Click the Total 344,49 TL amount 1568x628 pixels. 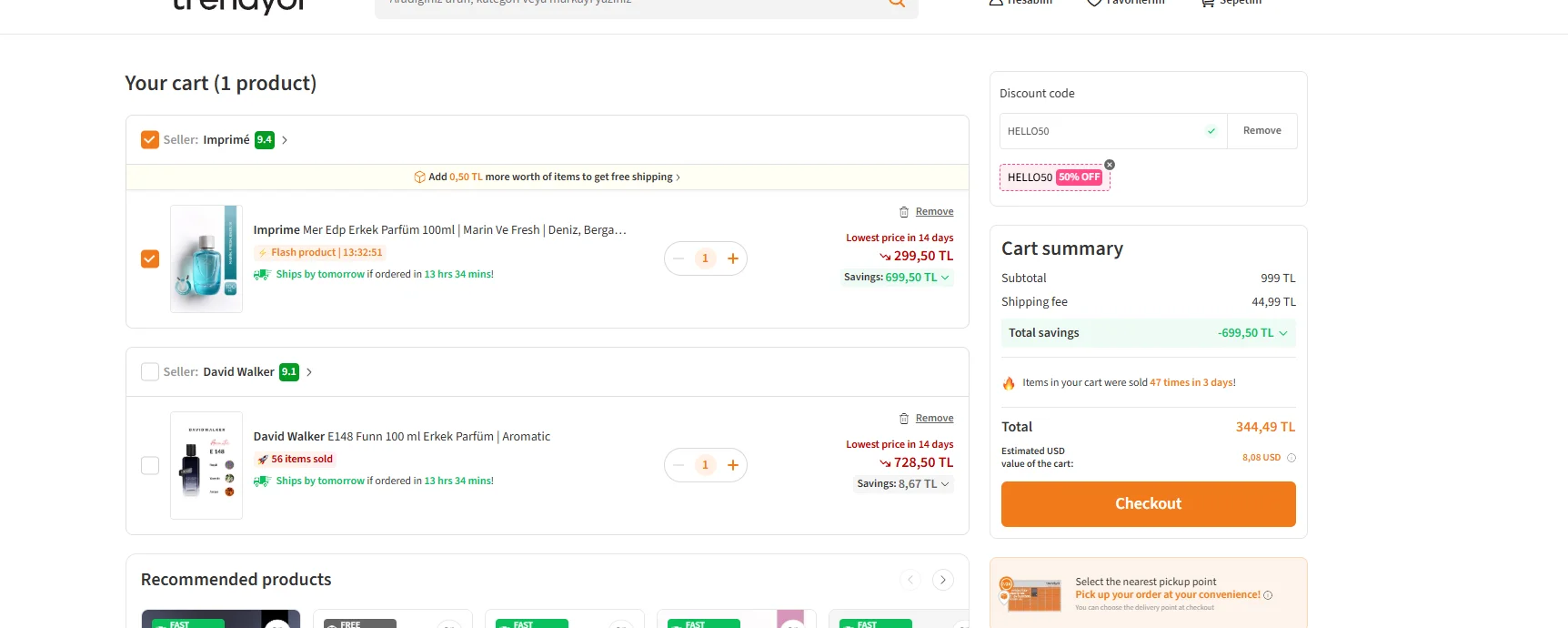click(x=1265, y=427)
